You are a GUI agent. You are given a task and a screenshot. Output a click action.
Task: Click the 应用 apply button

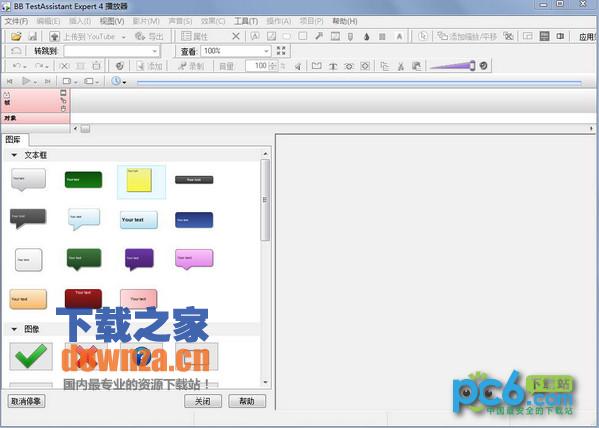tap(588, 37)
